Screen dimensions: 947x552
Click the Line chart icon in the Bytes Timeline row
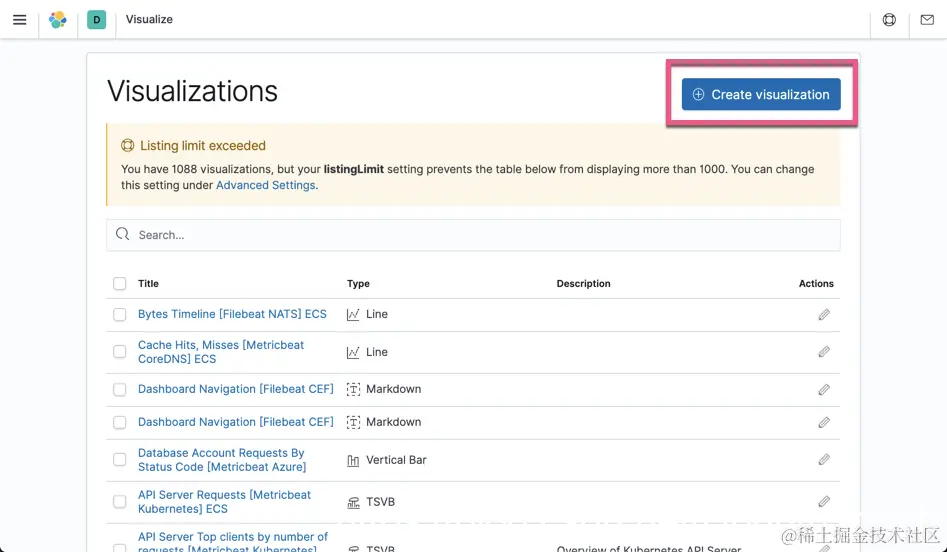coord(353,315)
